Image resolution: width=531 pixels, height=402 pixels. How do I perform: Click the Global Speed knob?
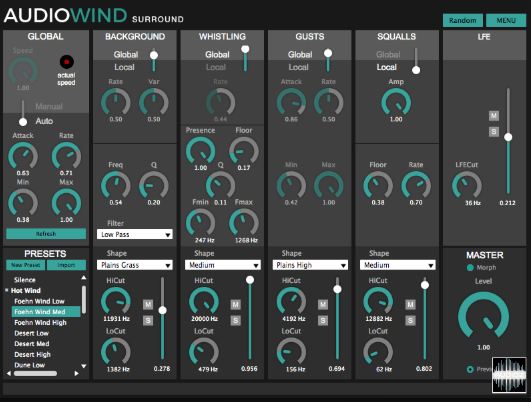(x=23, y=71)
